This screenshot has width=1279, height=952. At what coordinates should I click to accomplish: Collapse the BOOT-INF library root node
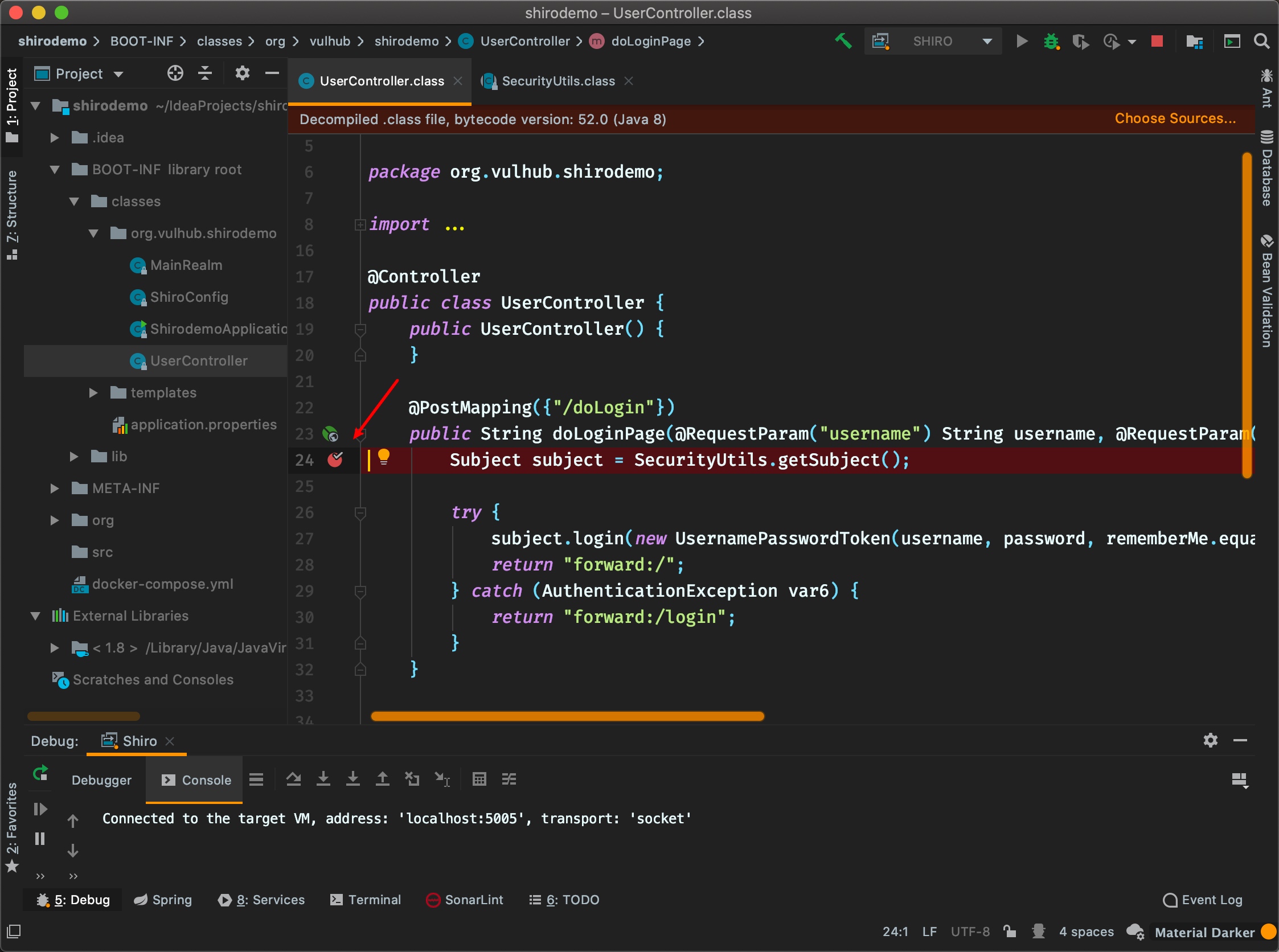(55, 170)
